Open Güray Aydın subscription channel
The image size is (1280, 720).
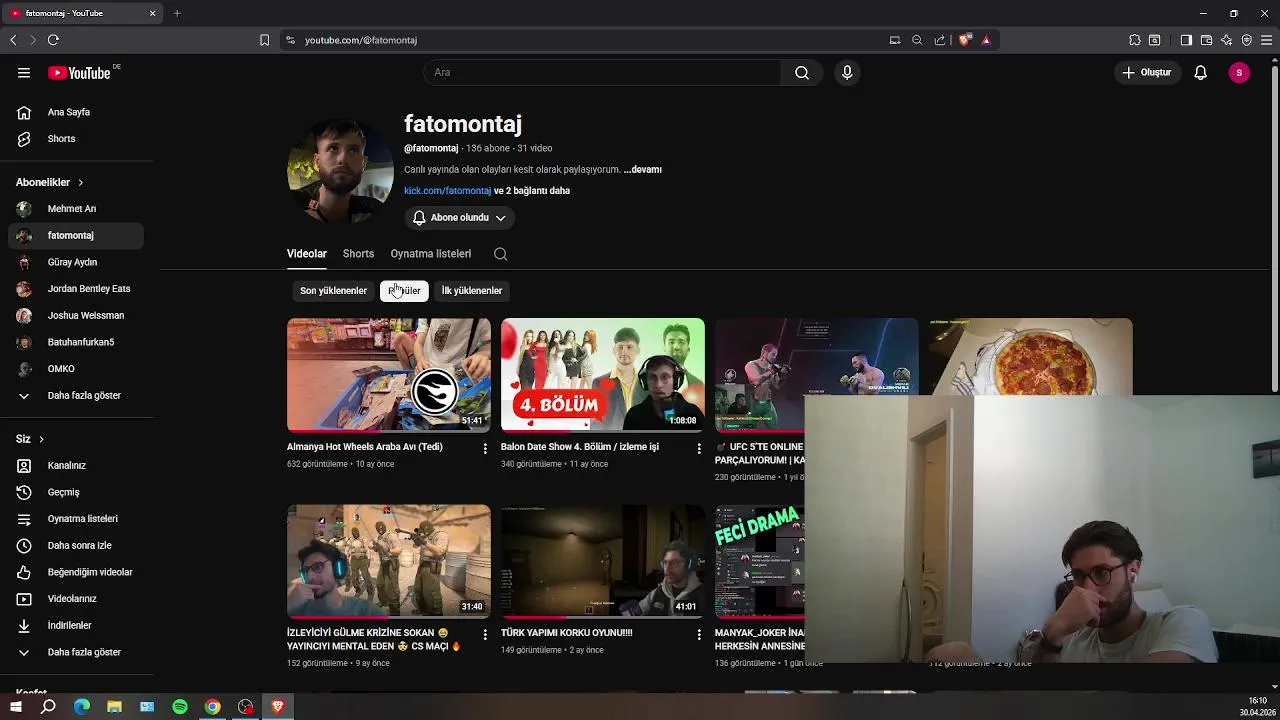(76, 262)
